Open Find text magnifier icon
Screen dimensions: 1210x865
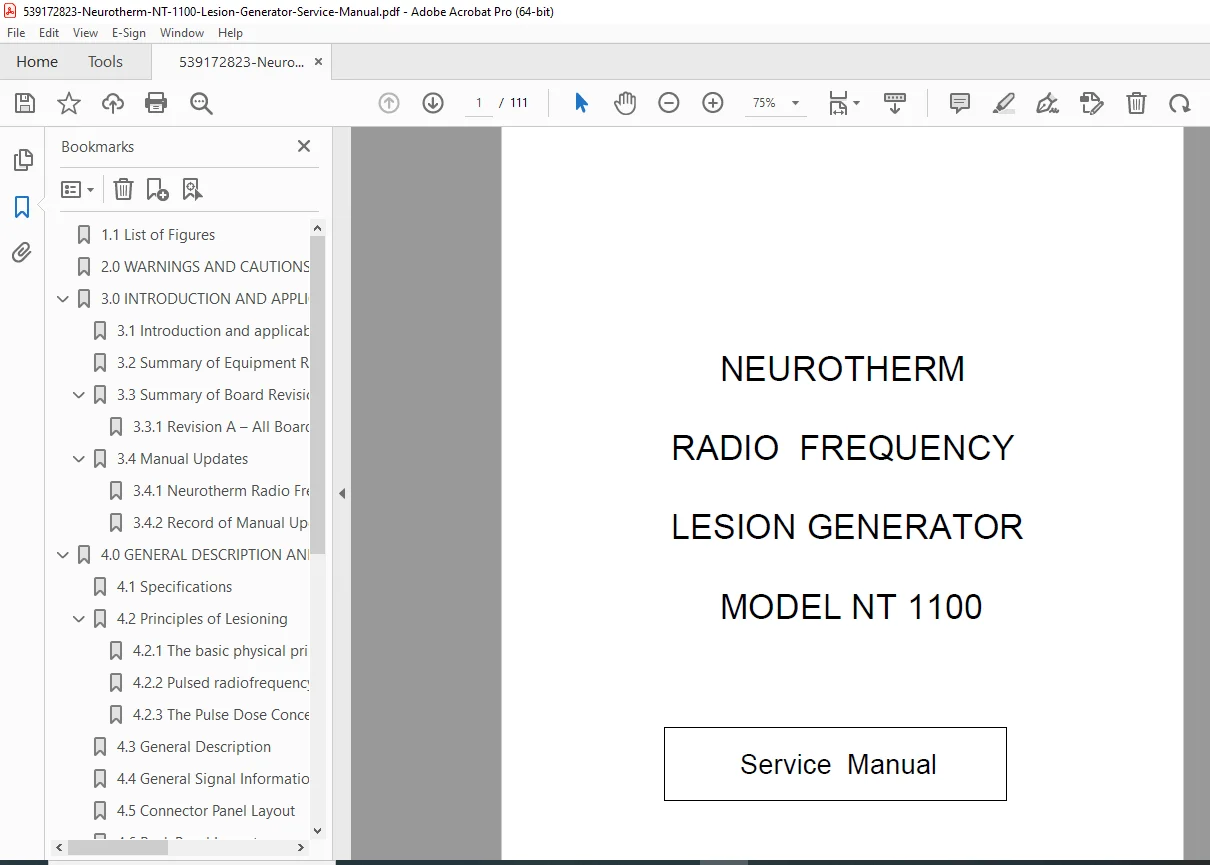pos(201,103)
